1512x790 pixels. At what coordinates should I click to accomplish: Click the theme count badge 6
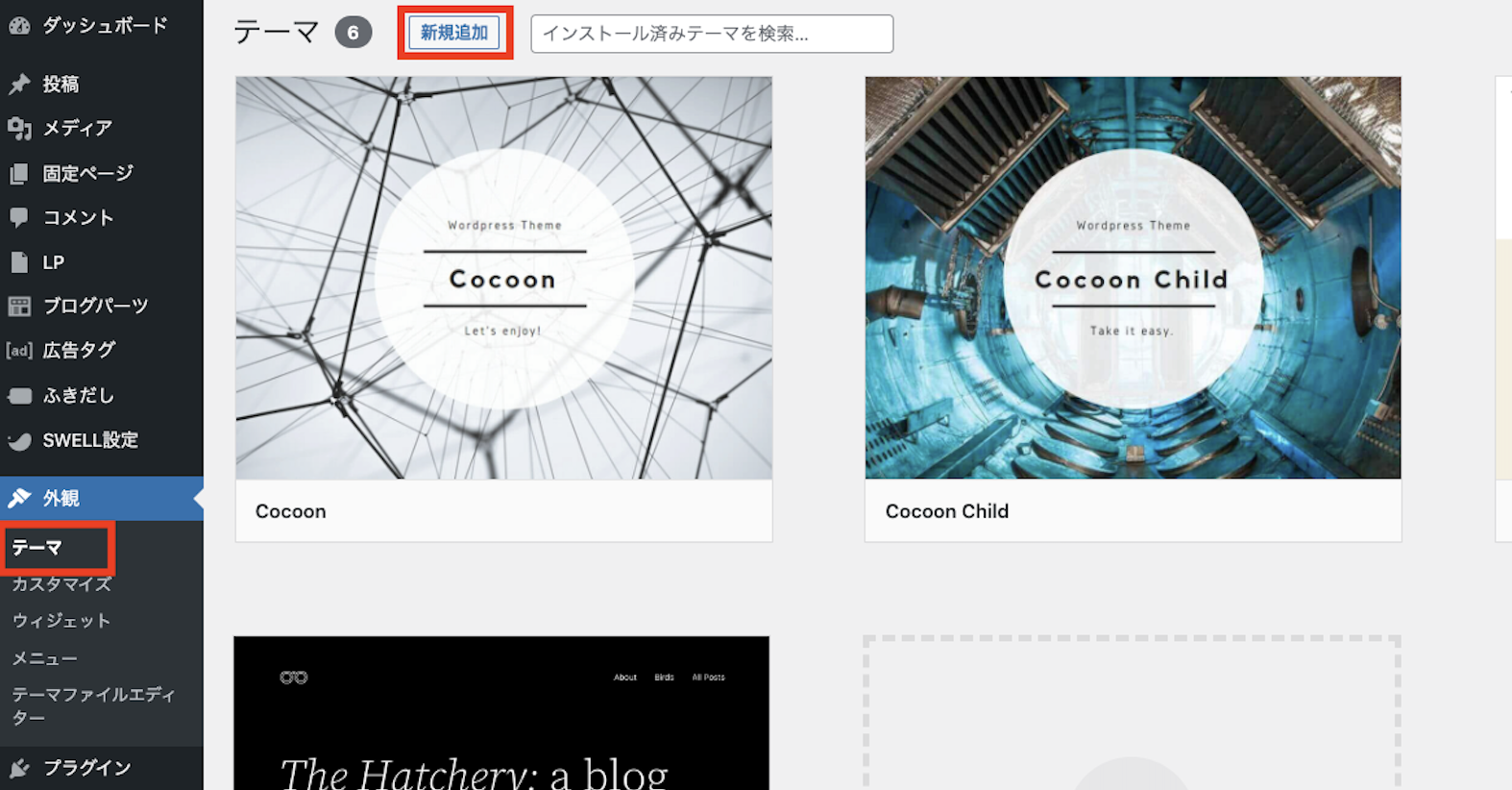[354, 33]
